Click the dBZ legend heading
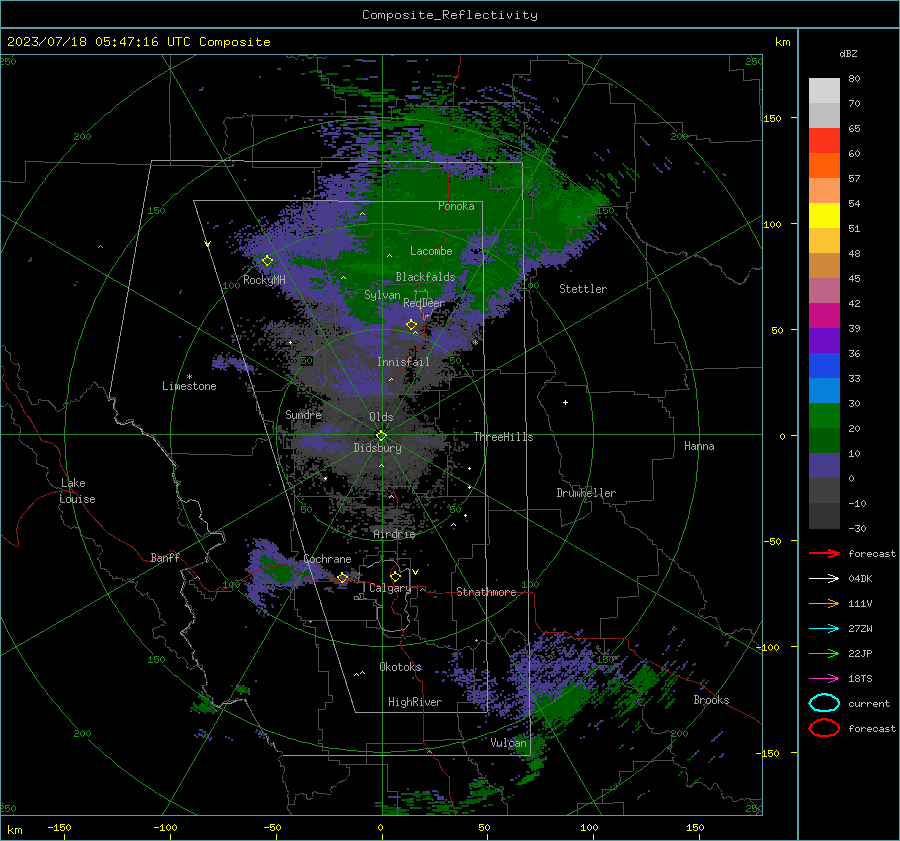This screenshot has height=841, width=900. [848, 53]
